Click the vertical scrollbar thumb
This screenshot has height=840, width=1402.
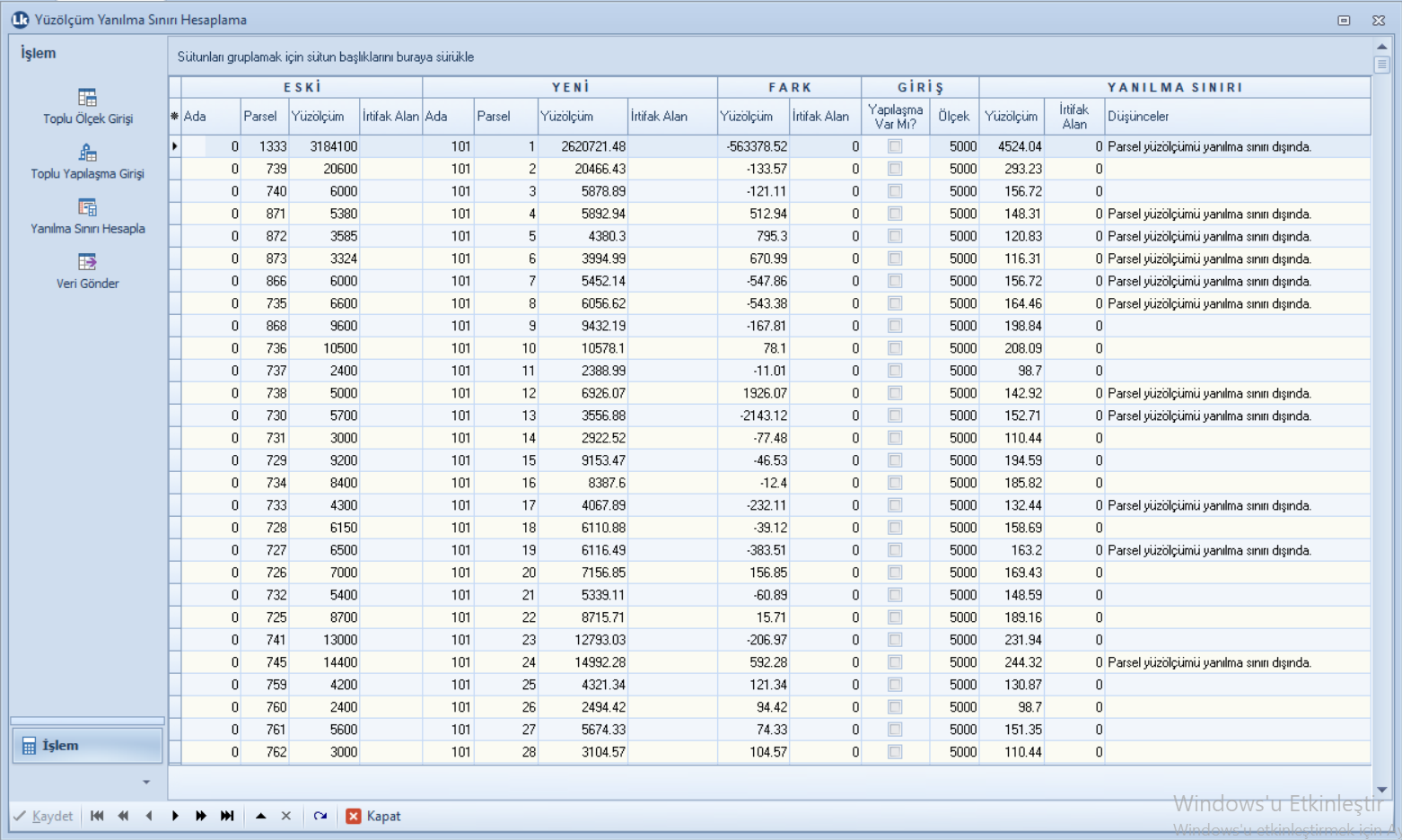pos(1381,64)
